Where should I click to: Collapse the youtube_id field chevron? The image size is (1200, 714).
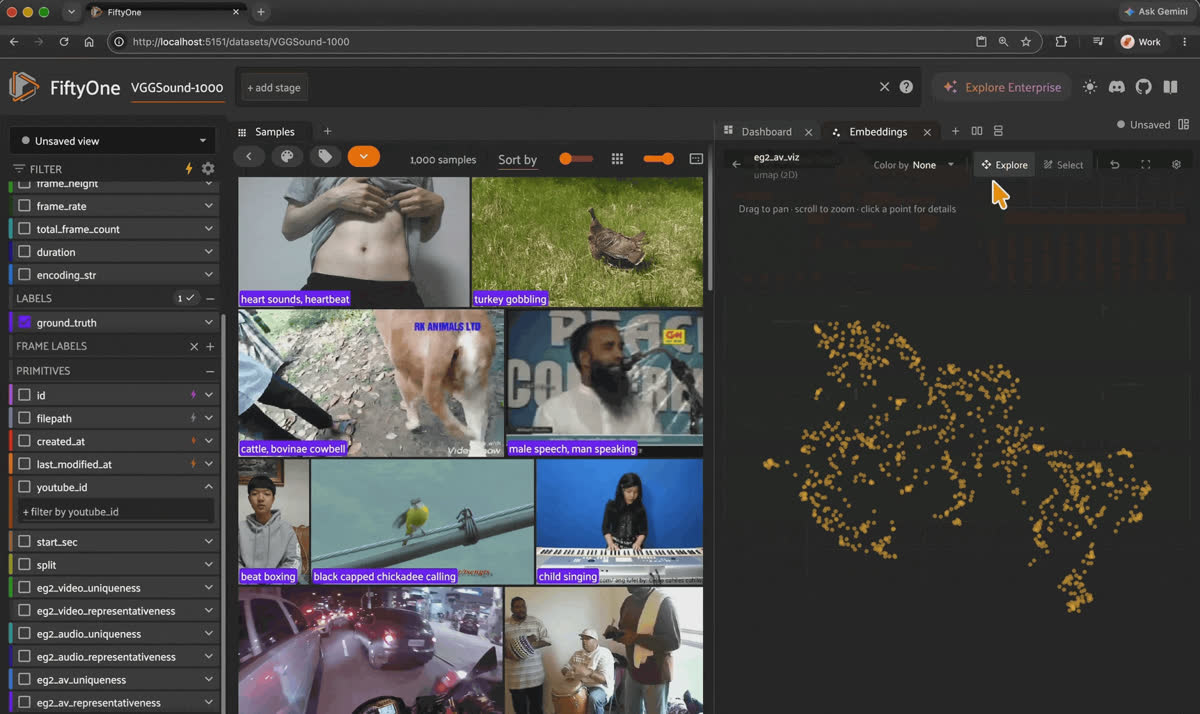pyautogui.click(x=208, y=487)
